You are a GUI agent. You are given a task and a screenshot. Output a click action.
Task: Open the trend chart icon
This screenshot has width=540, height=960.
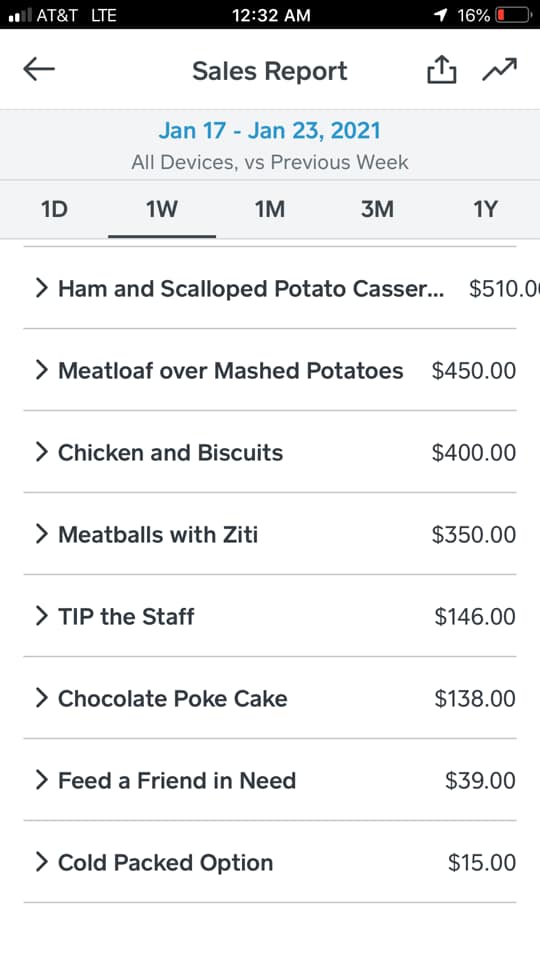[500, 69]
